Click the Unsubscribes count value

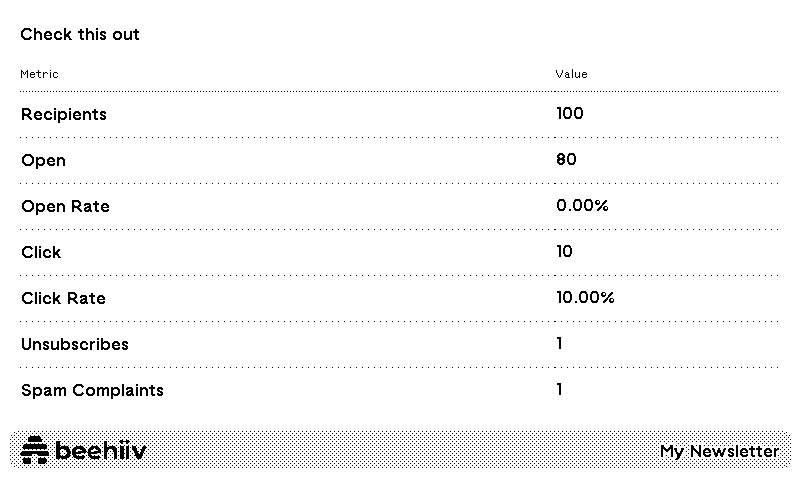(x=560, y=344)
